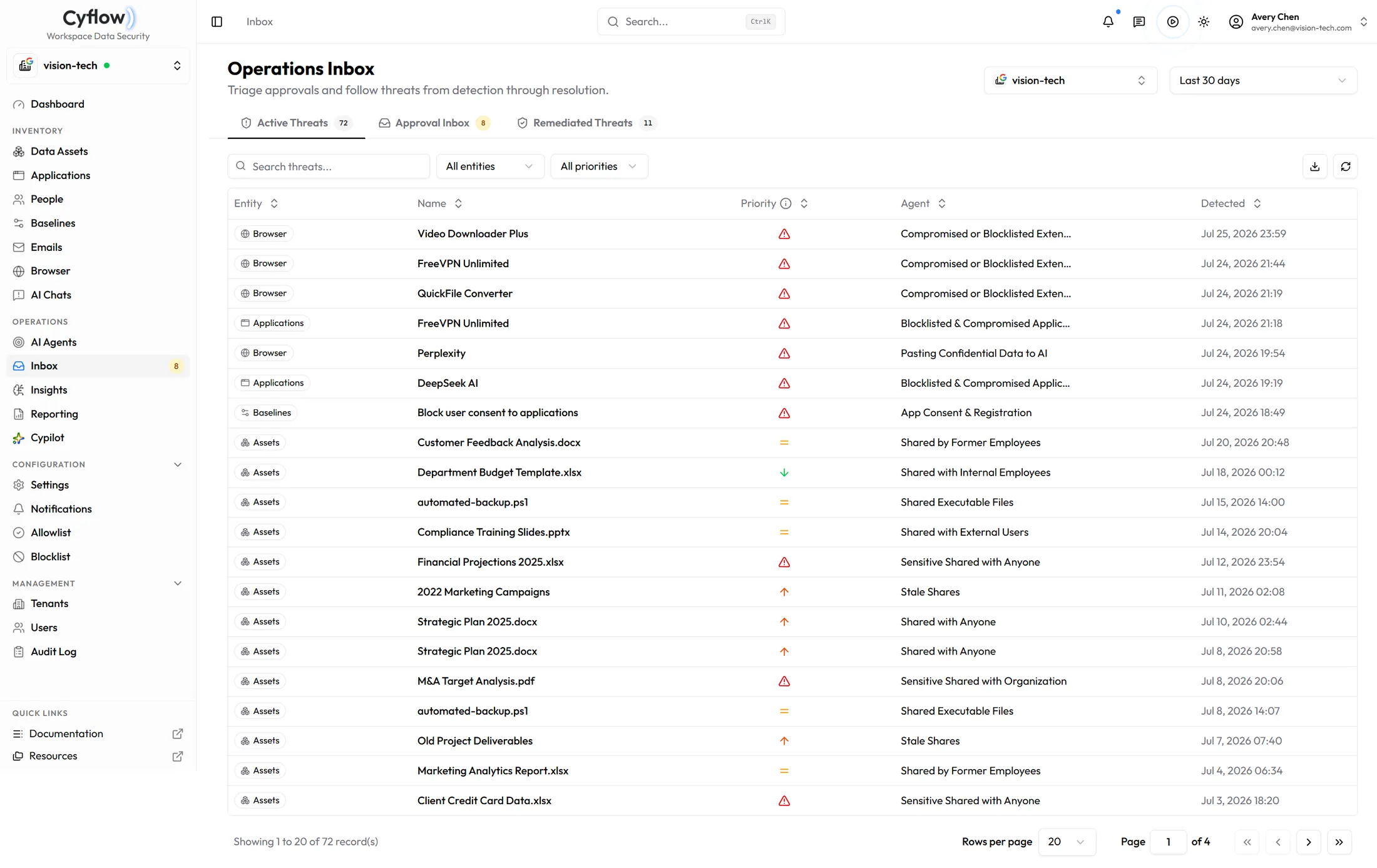1377x868 pixels.
Task: Open Baselines in sidebar
Action: (53, 223)
